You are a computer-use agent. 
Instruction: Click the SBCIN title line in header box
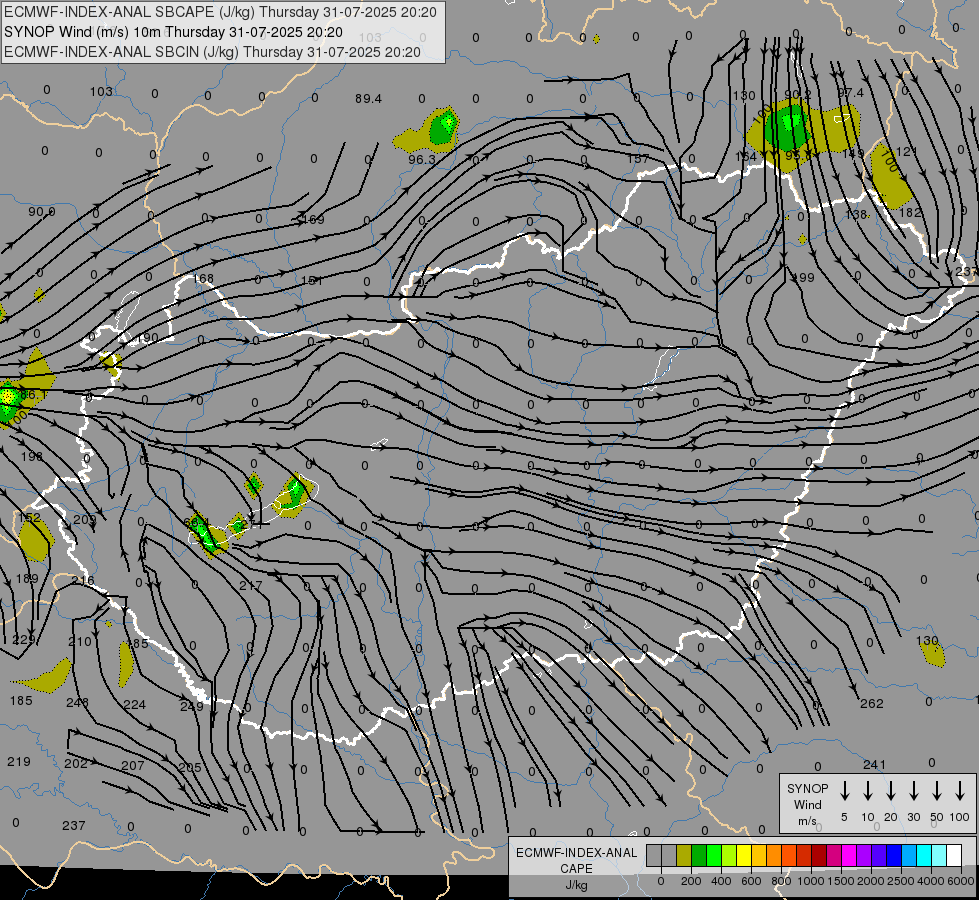click(213, 52)
